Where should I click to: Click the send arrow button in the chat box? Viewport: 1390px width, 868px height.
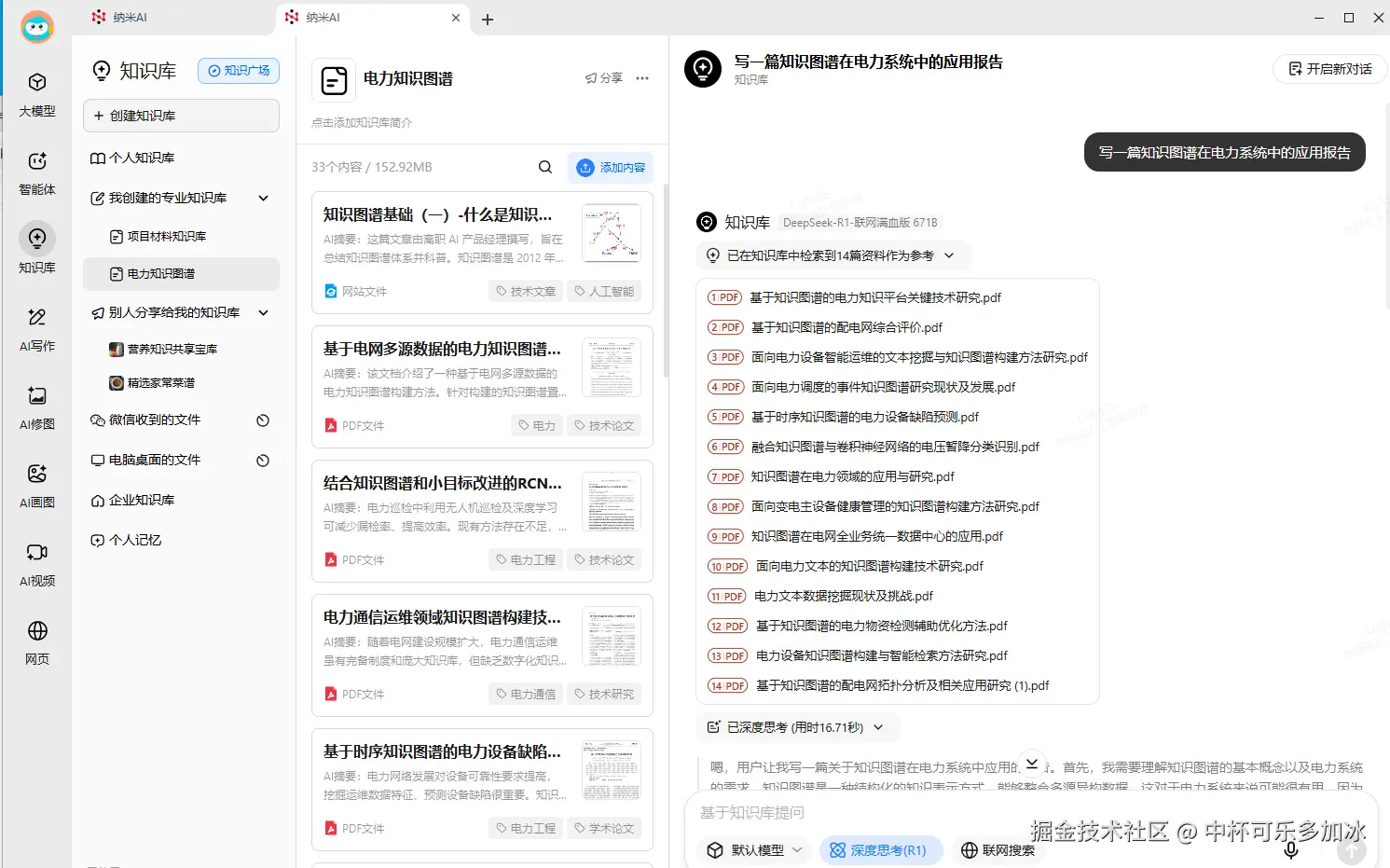(x=1352, y=850)
